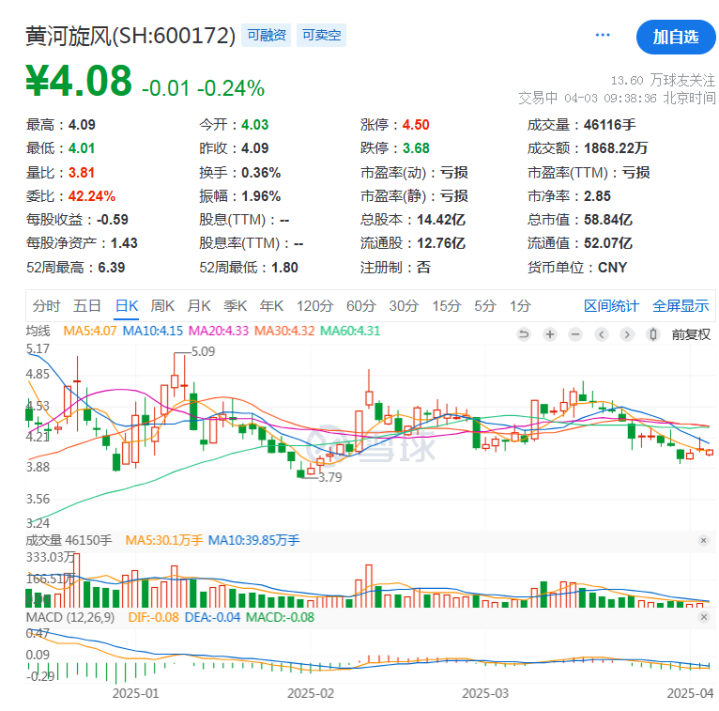This screenshot has height=711, width=719.
Task: Click the current price ¥4.08
Action: 79,81
